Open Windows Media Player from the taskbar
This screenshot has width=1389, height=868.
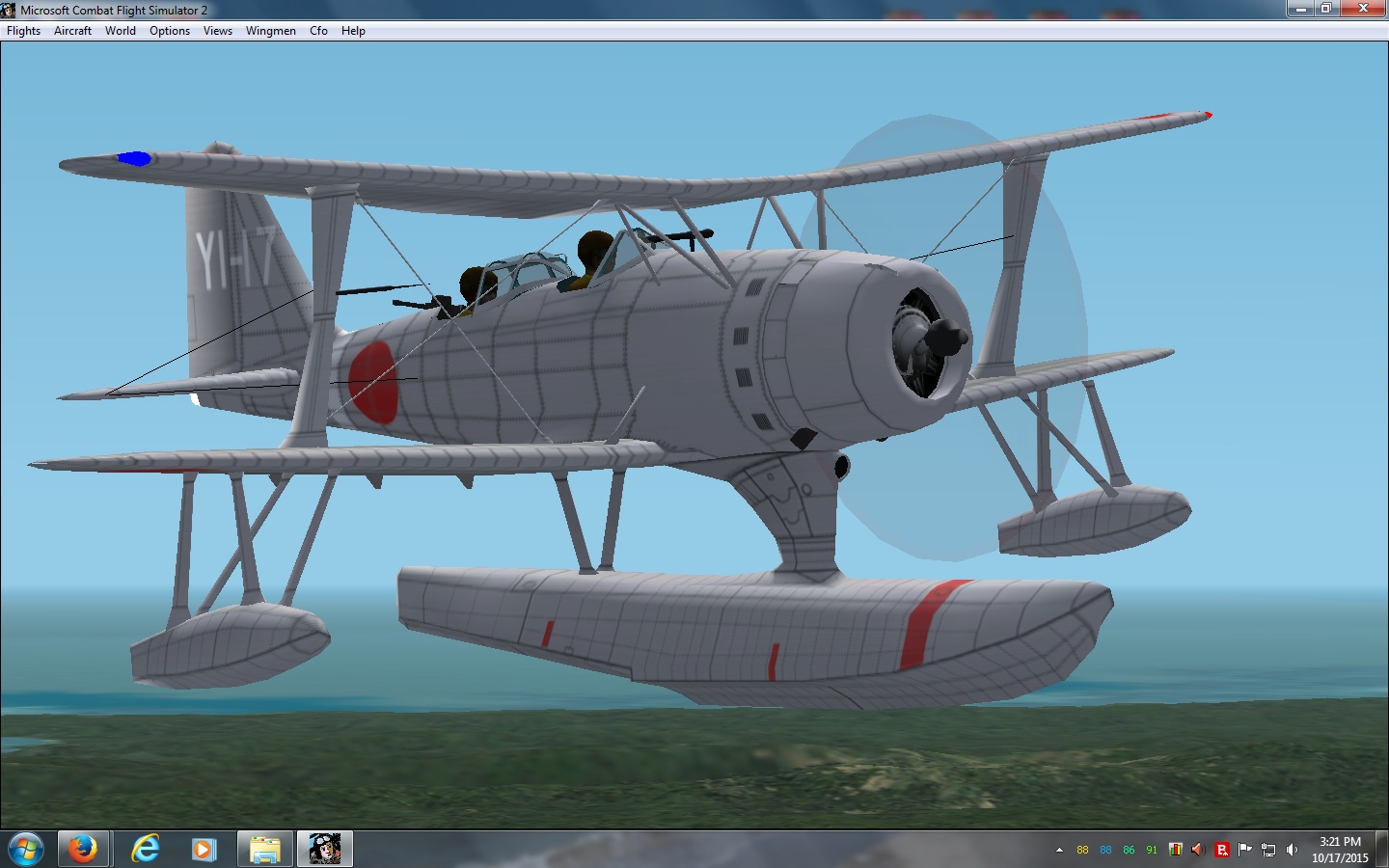(203, 849)
